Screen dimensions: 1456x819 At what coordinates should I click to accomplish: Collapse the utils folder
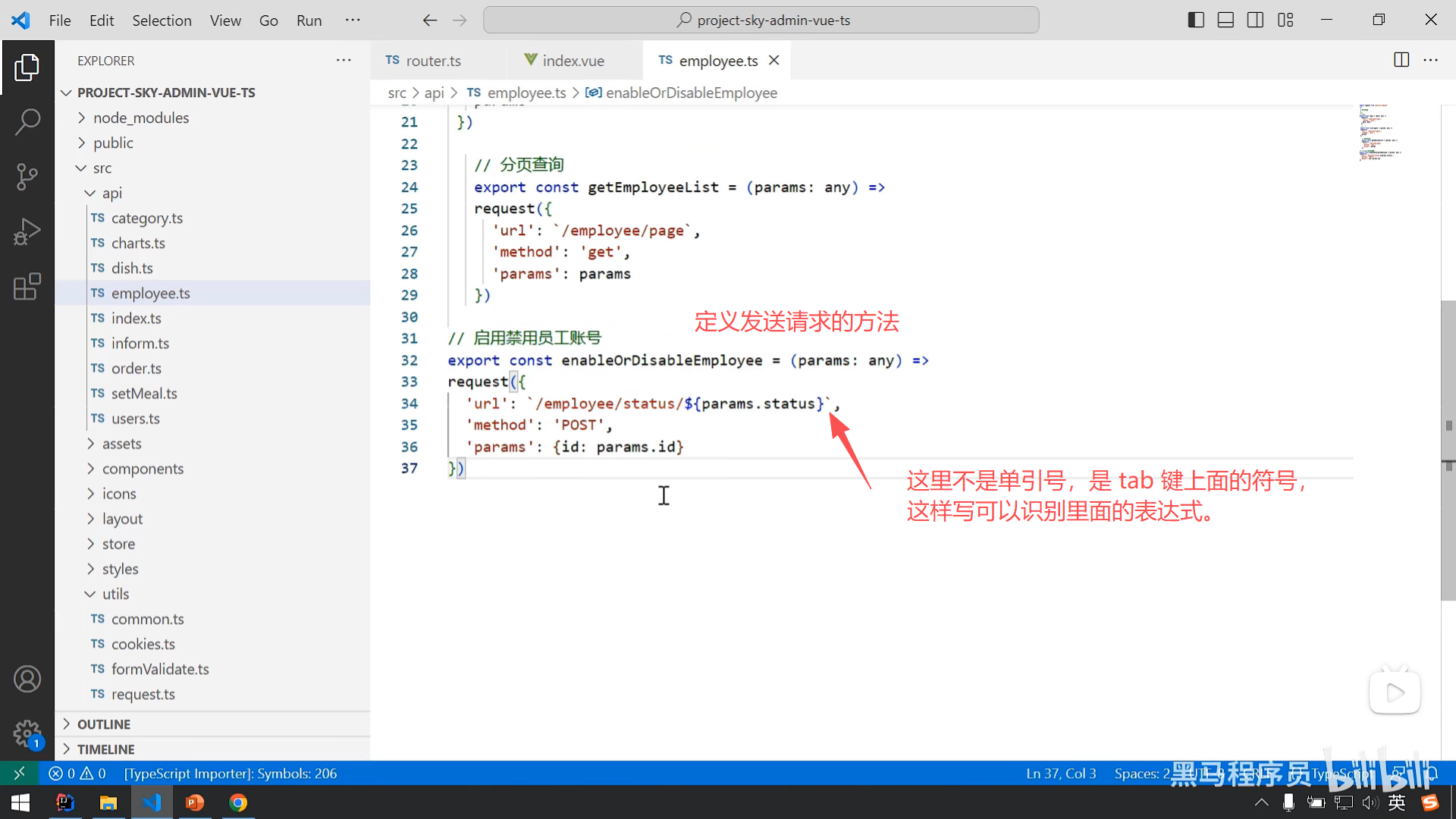[x=115, y=594]
